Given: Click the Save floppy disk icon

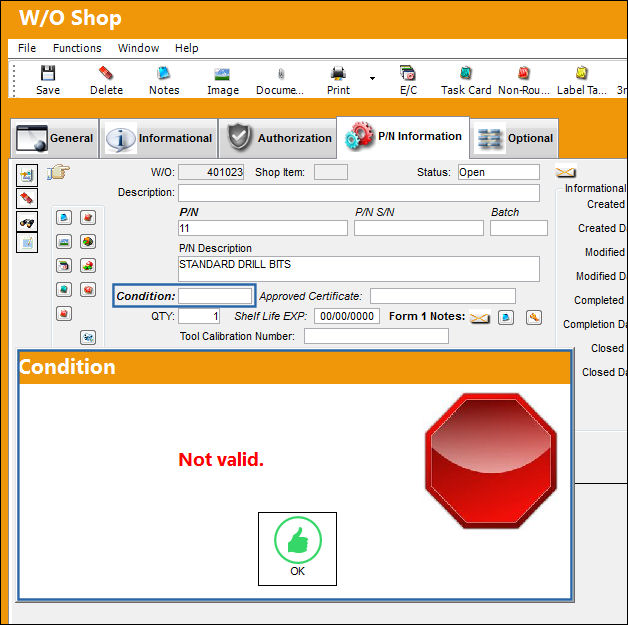Looking at the screenshot, I should [48, 73].
